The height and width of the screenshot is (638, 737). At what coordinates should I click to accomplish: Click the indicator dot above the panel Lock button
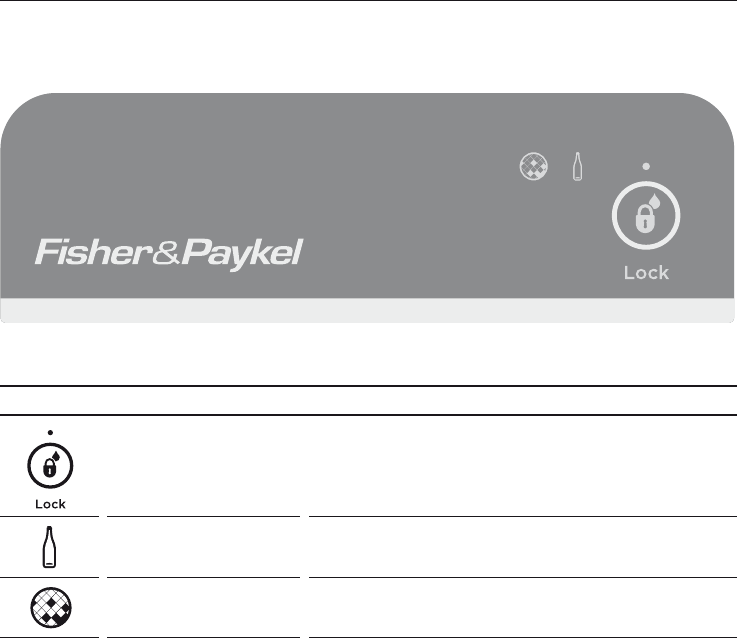point(646,165)
